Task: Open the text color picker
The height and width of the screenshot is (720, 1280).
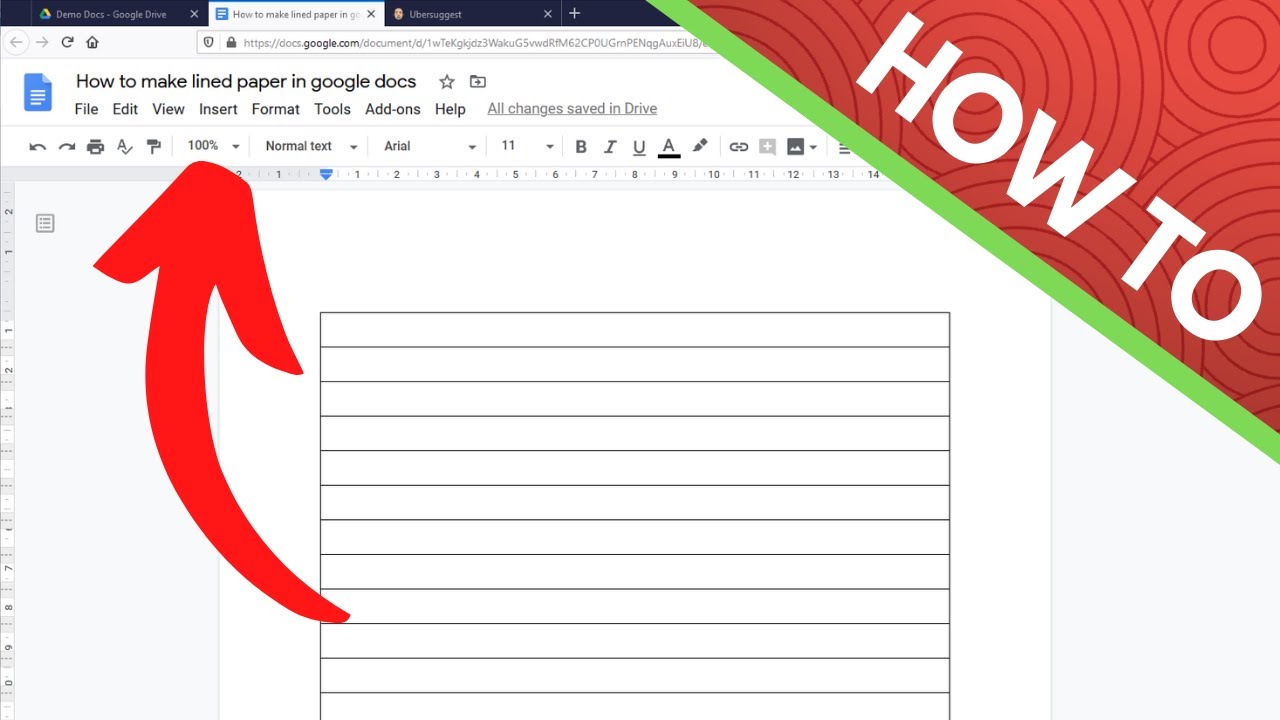Action: point(668,146)
